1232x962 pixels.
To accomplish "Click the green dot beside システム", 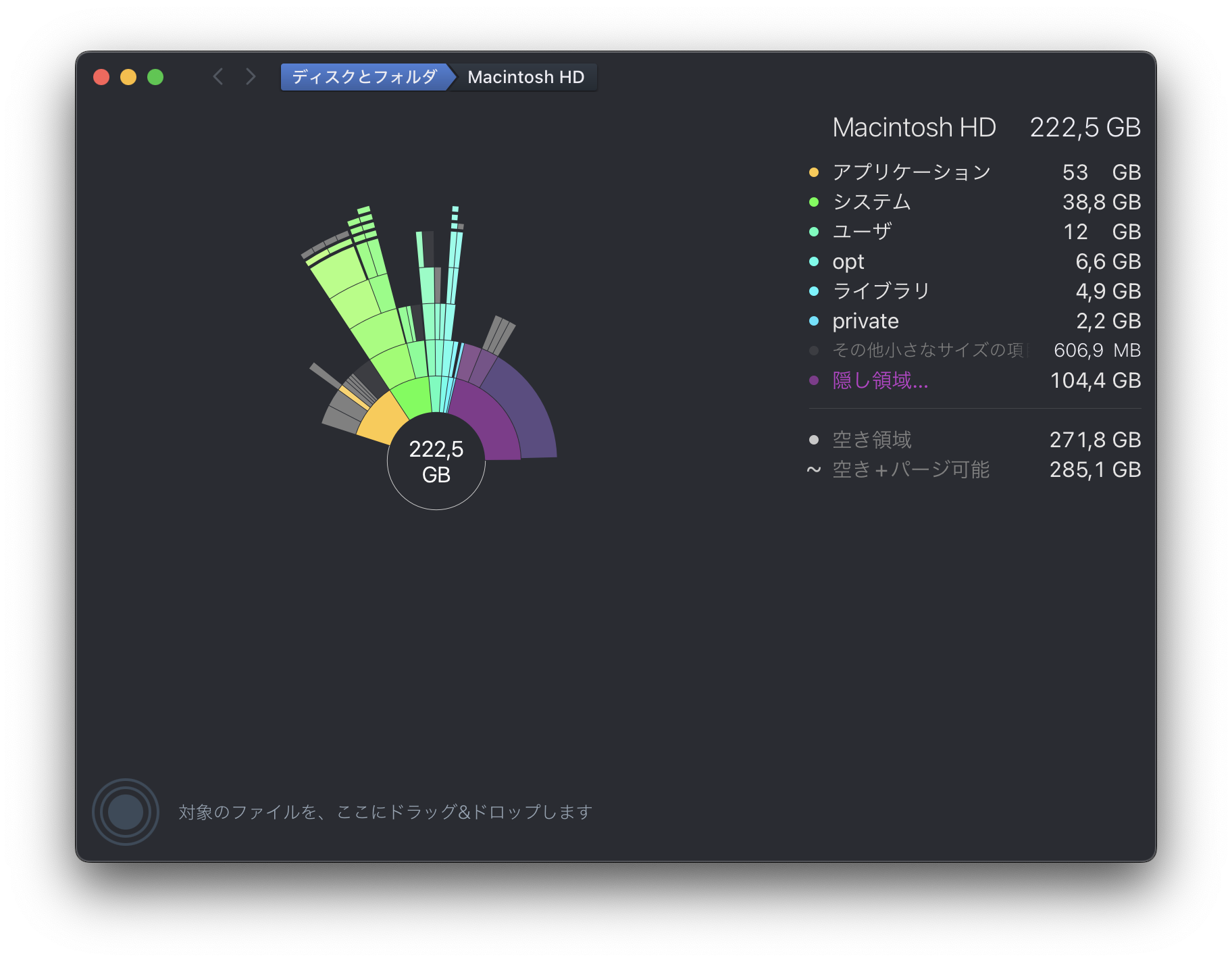I will coord(814,202).
